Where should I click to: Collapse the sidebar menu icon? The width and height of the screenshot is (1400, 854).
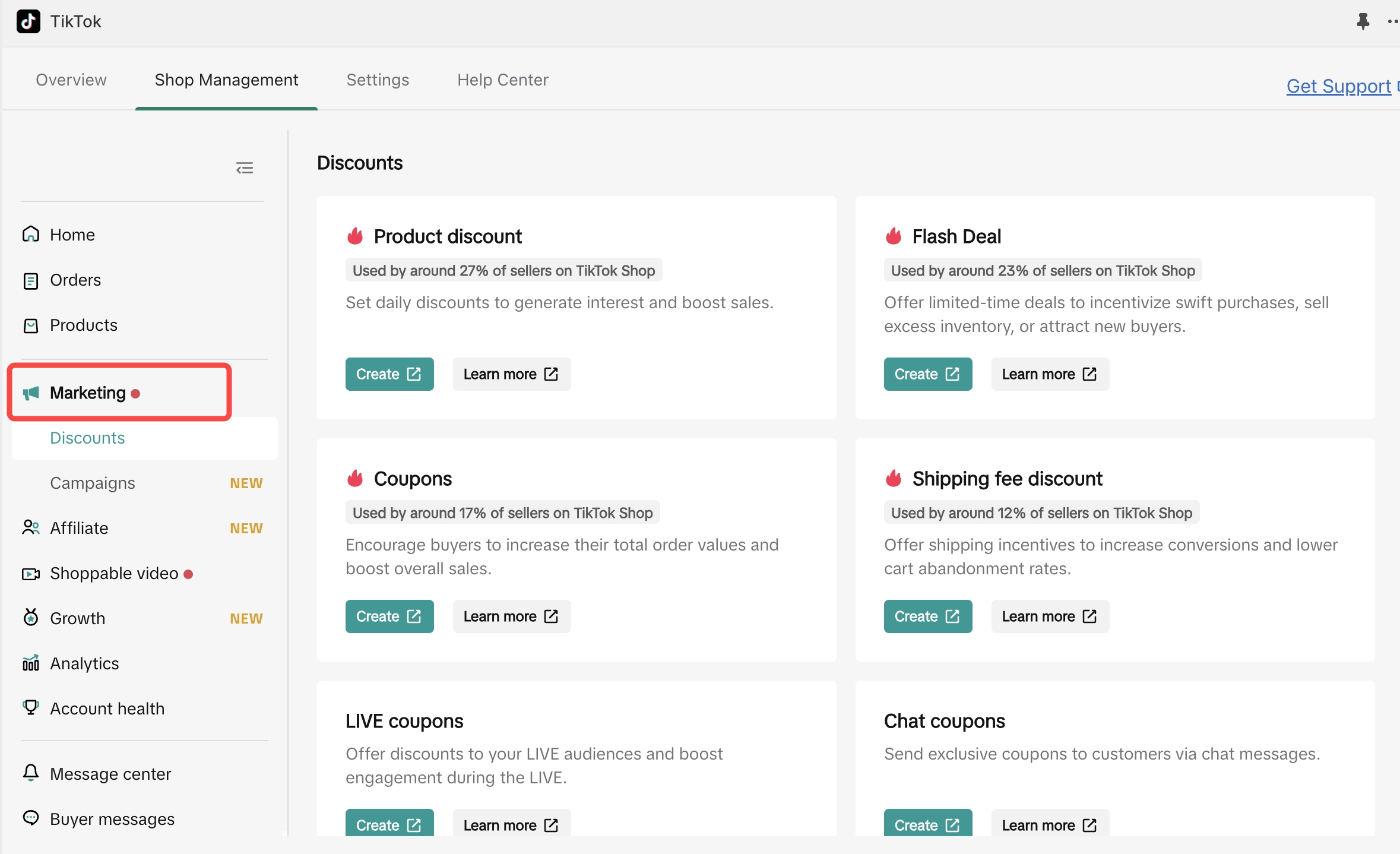[x=245, y=168]
